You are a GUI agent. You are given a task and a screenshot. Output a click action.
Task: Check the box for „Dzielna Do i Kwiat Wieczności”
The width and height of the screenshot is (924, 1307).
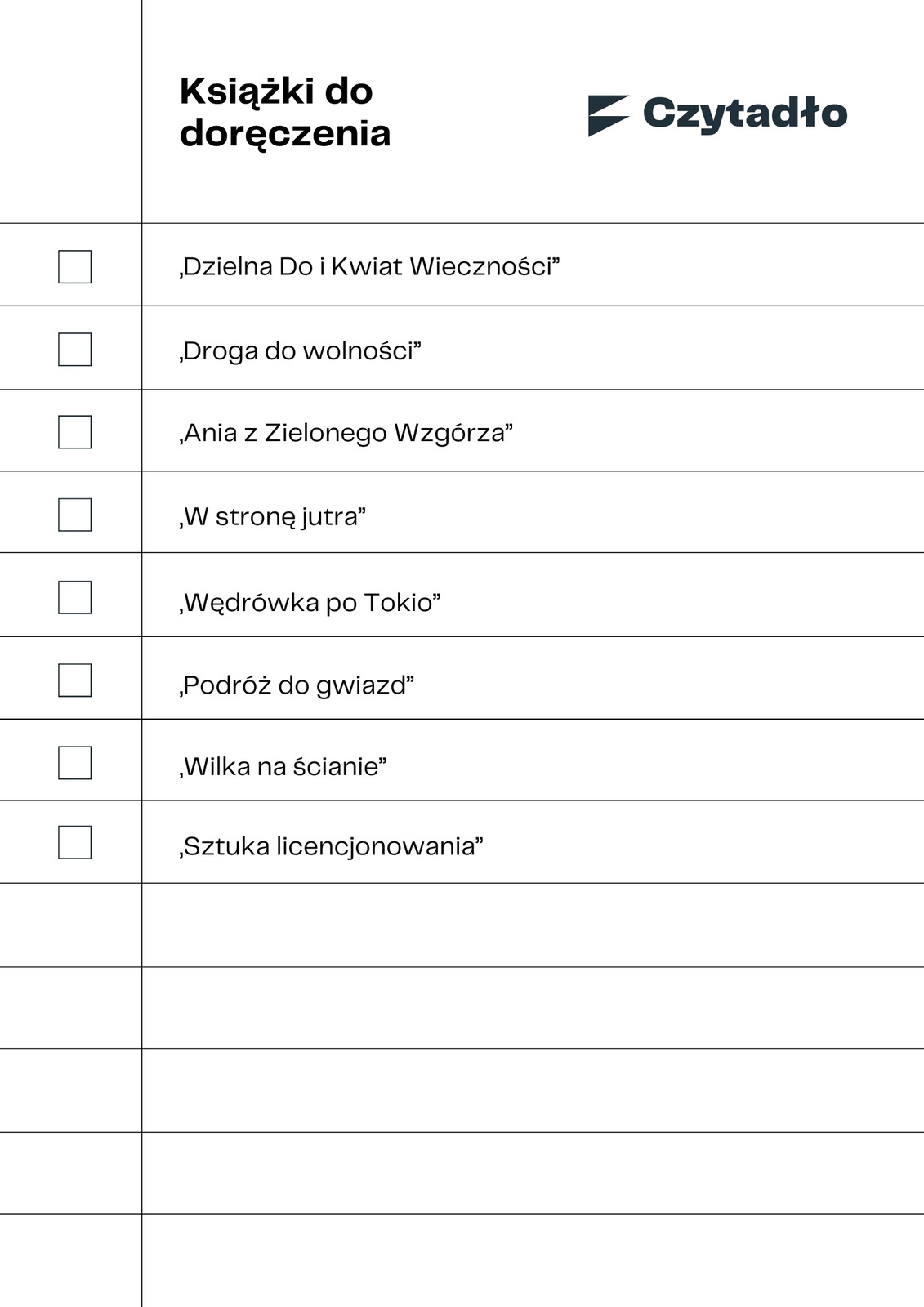(74, 266)
